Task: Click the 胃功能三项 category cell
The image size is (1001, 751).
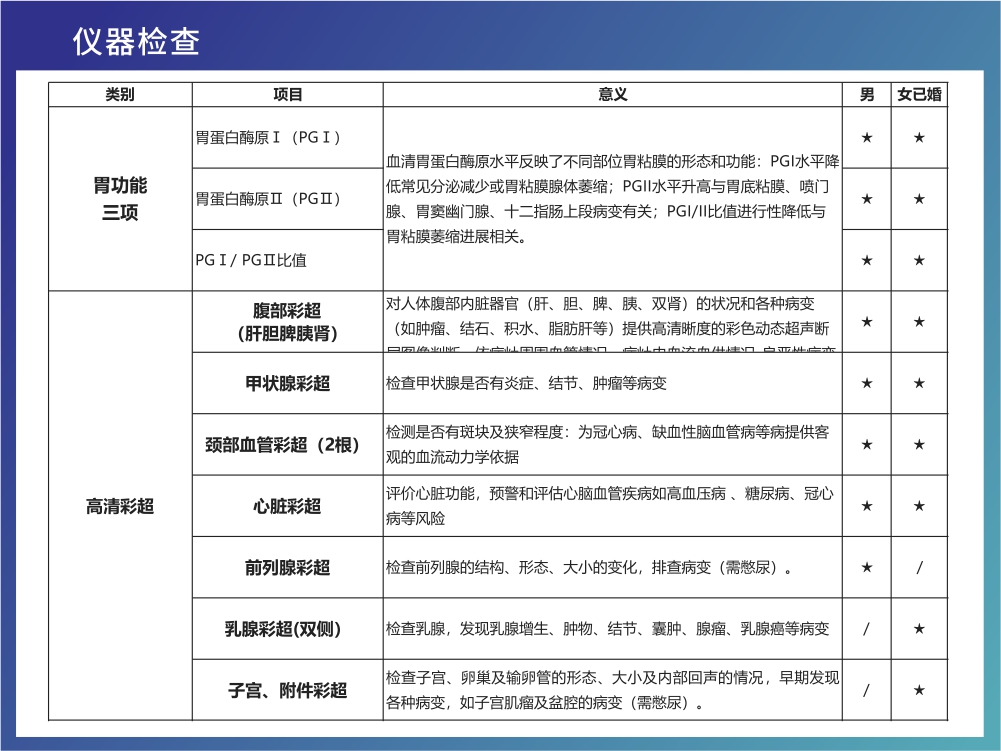Action: (120, 199)
